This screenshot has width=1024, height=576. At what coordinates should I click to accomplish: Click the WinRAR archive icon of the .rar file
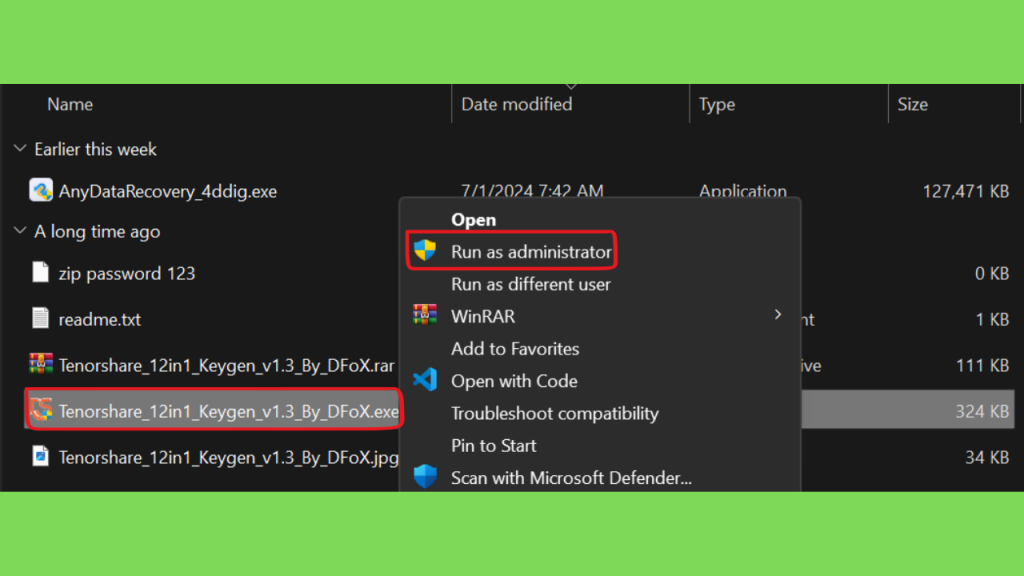tap(40, 364)
